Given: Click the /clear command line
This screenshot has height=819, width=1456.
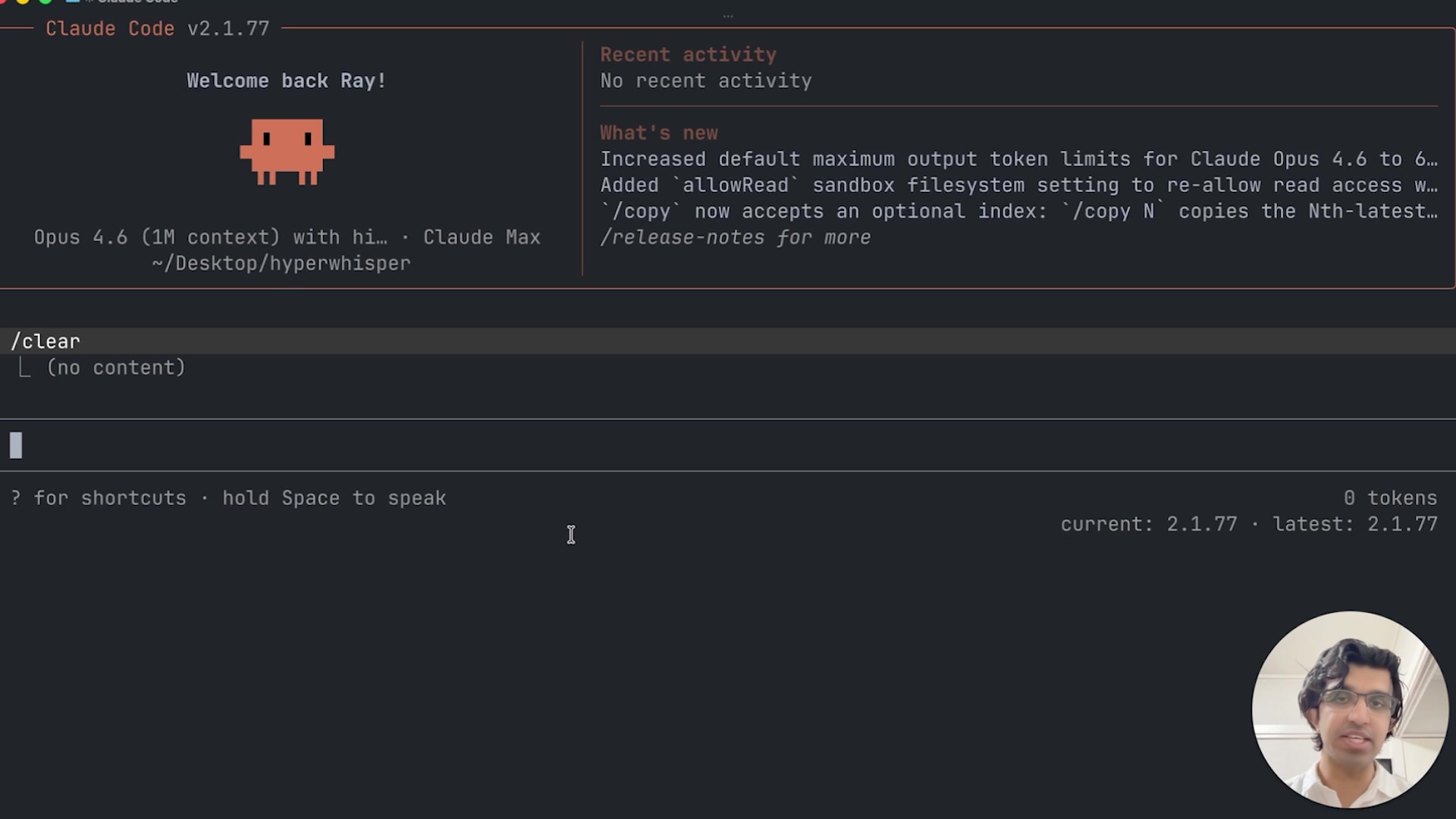Looking at the screenshot, I should (x=728, y=341).
